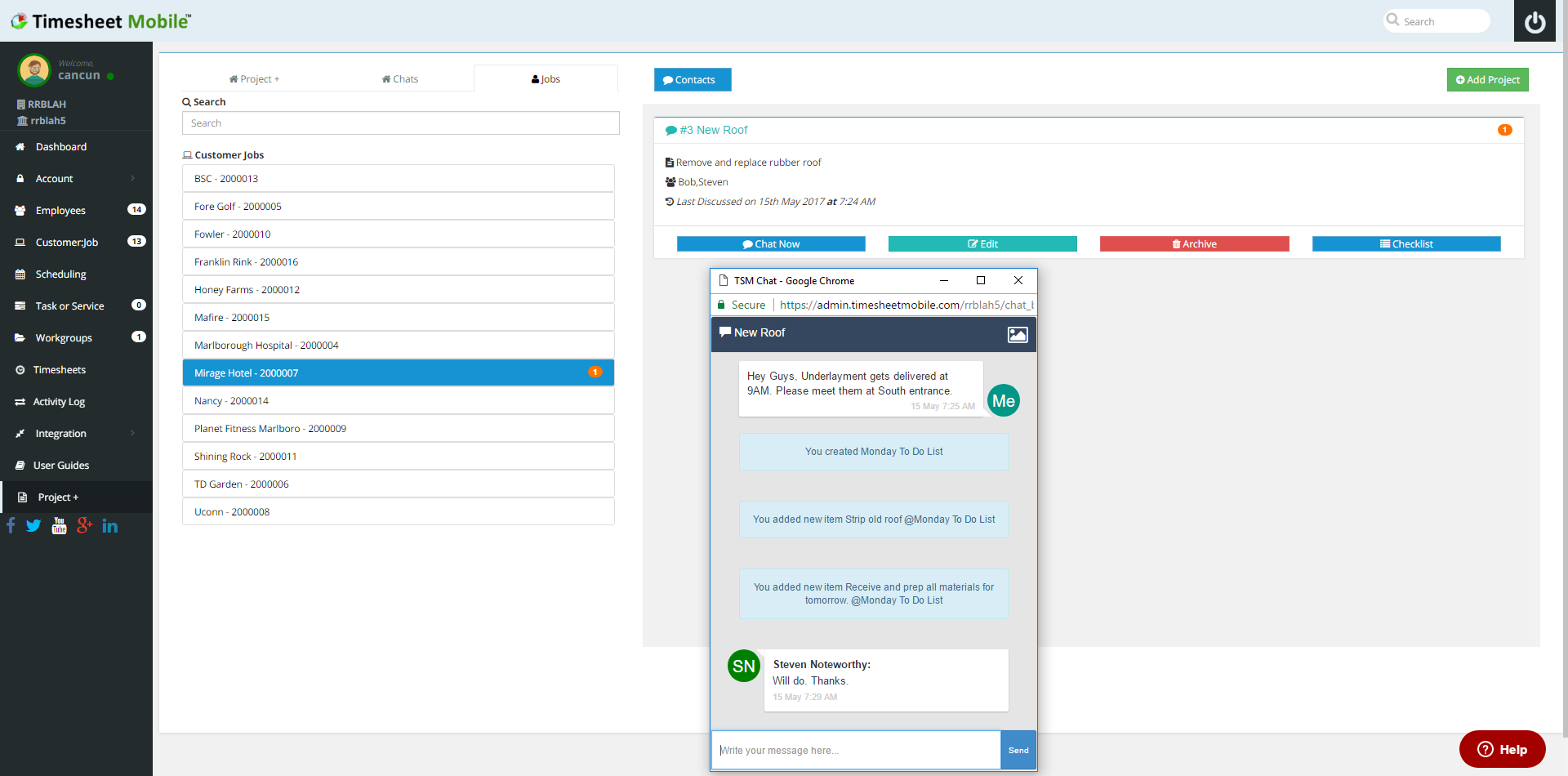Click the Me avatar bubble in chat
Viewport: 1568px width, 776px height.
(1004, 400)
